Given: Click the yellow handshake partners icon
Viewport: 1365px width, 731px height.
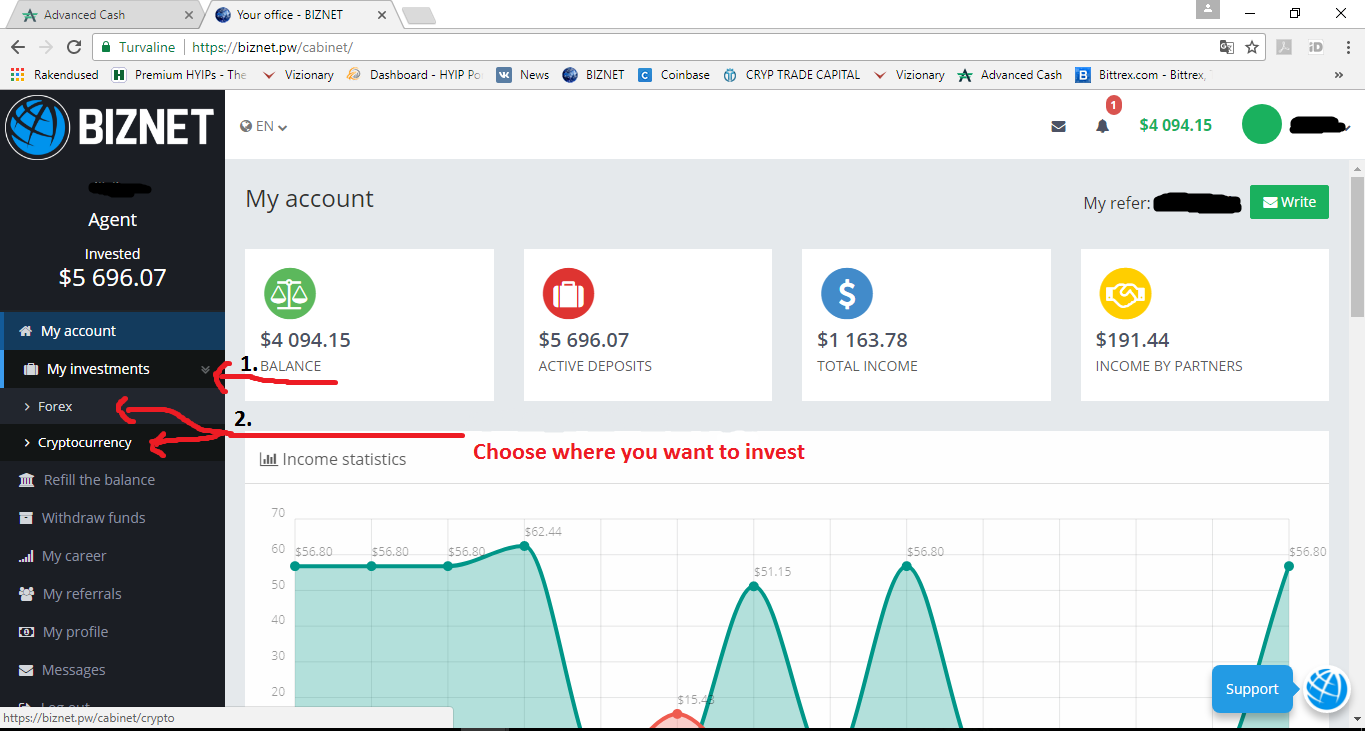Looking at the screenshot, I should pos(1126,294).
